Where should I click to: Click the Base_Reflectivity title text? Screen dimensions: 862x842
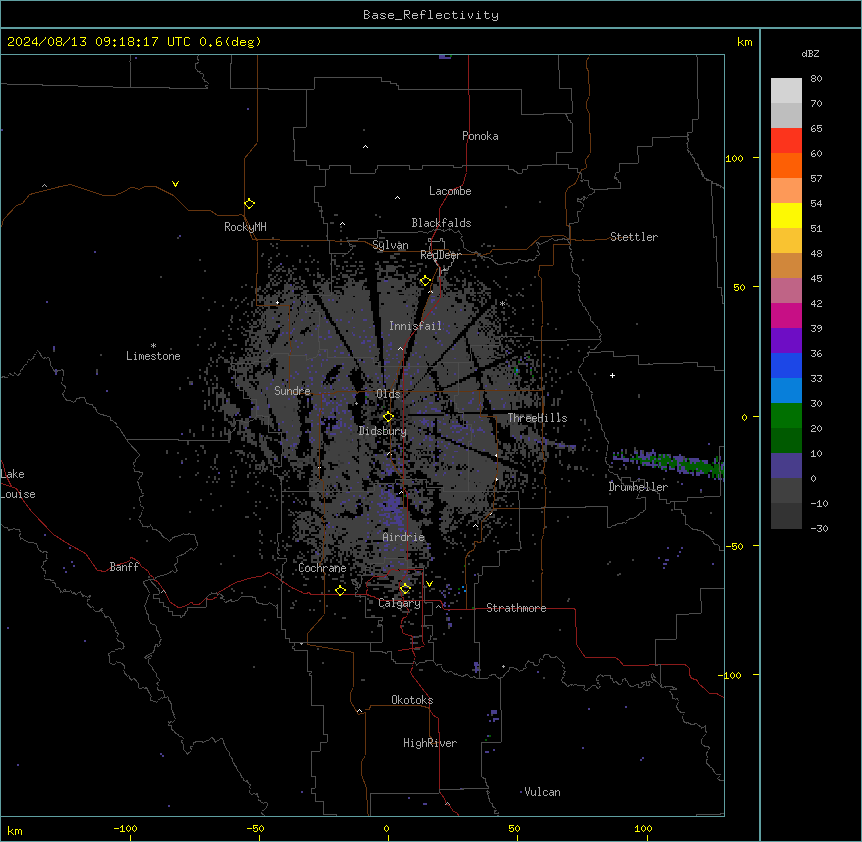click(x=431, y=15)
